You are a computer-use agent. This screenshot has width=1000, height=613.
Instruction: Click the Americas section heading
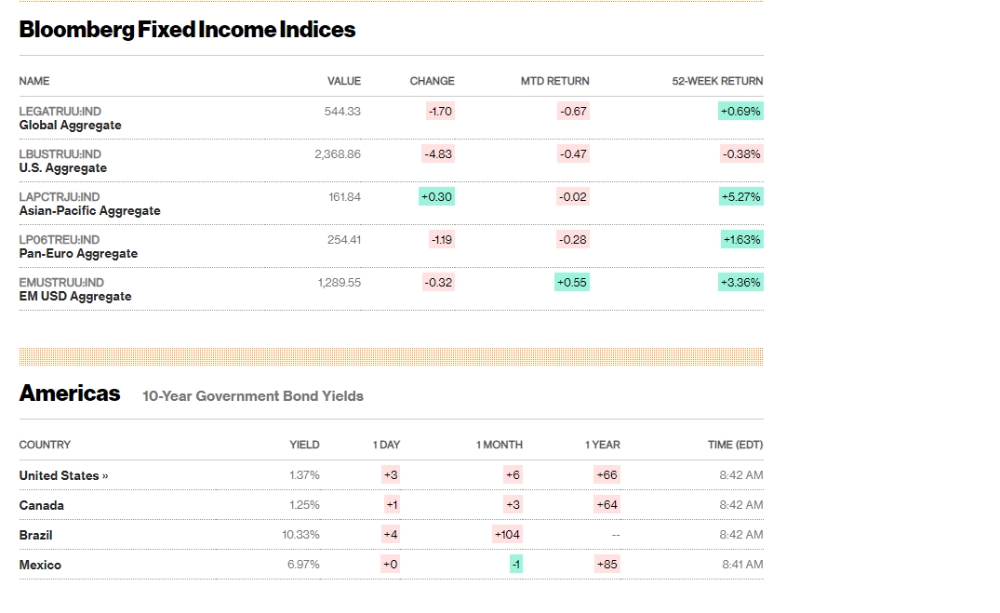click(x=70, y=394)
